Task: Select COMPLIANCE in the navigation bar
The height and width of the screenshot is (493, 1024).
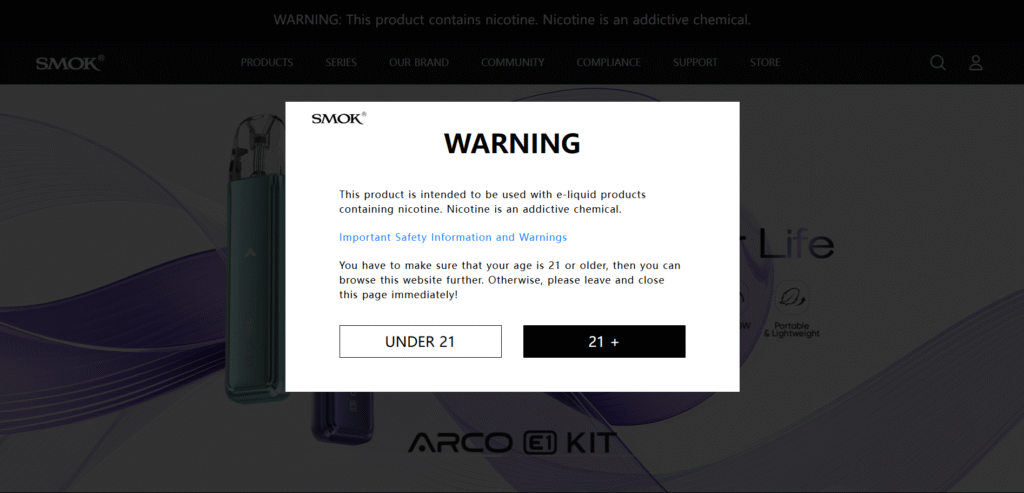Action: [608, 63]
